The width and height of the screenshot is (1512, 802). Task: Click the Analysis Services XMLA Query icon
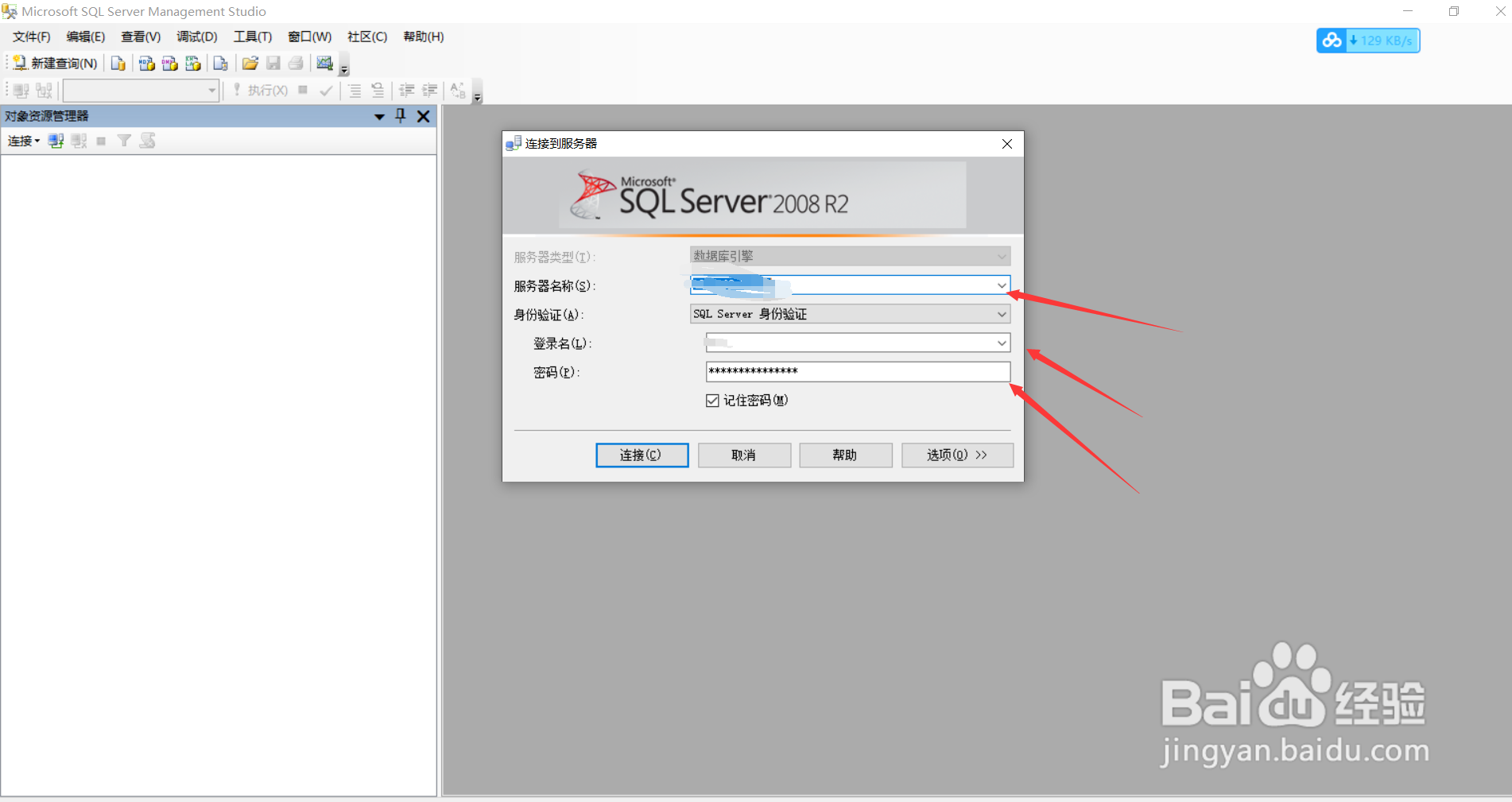[192, 64]
